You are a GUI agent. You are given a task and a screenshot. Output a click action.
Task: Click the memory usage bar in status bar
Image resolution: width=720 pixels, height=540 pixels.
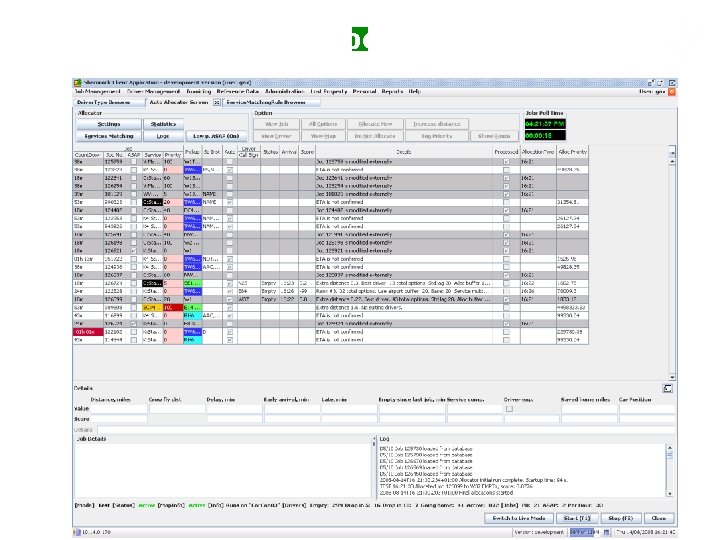[x=585, y=532]
